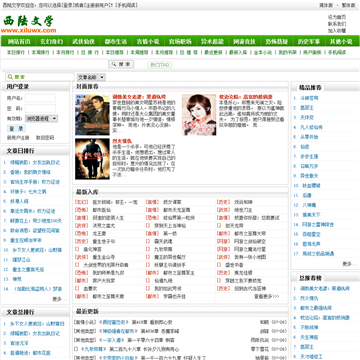The width and height of the screenshot is (360, 360).
Task: Open the 网站首页 navigation tab
Action: coord(19,41)
